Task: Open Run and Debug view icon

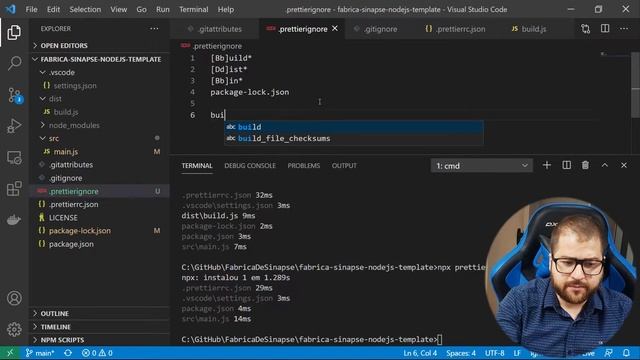Action: (14, 126)
